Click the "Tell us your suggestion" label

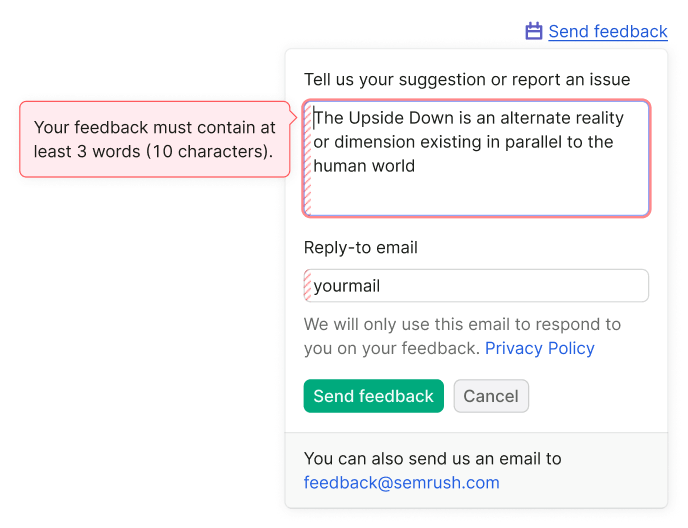[467, 79]
